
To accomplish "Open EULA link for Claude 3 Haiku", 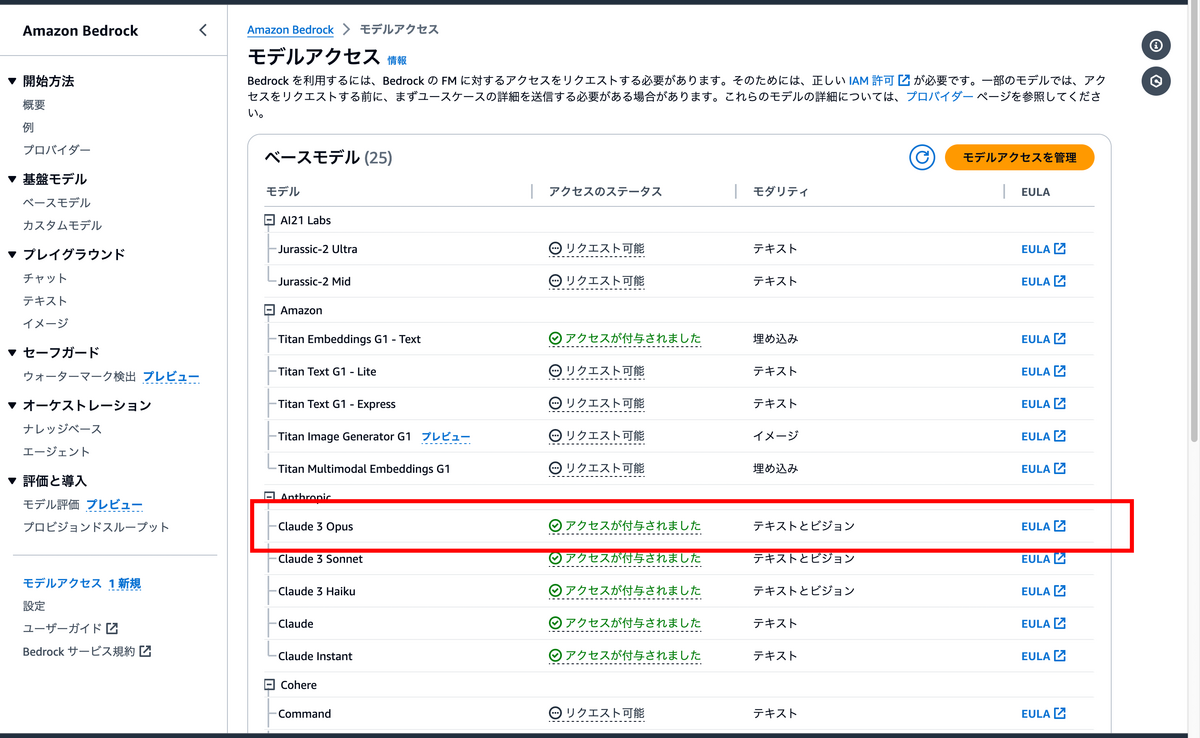I will tap(1043, 591).
